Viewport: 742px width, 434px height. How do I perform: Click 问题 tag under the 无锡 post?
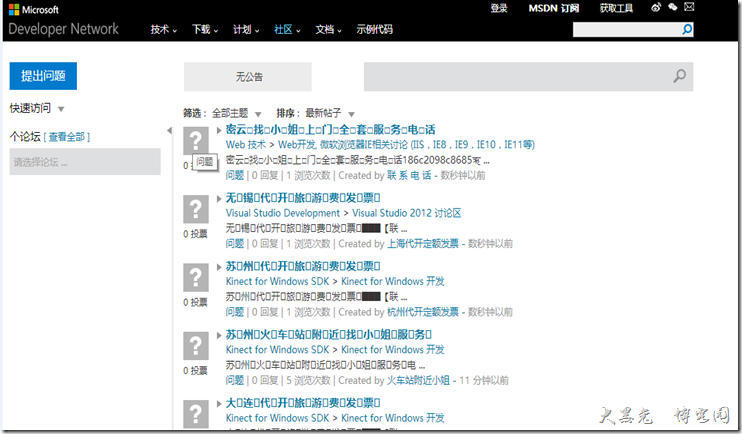click(235, 244)
